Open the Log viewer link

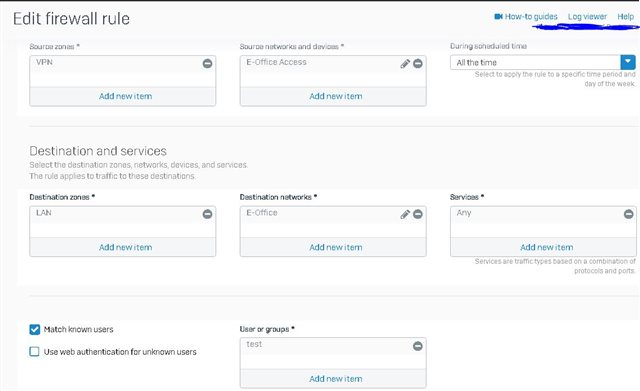(x=587, y=16)
